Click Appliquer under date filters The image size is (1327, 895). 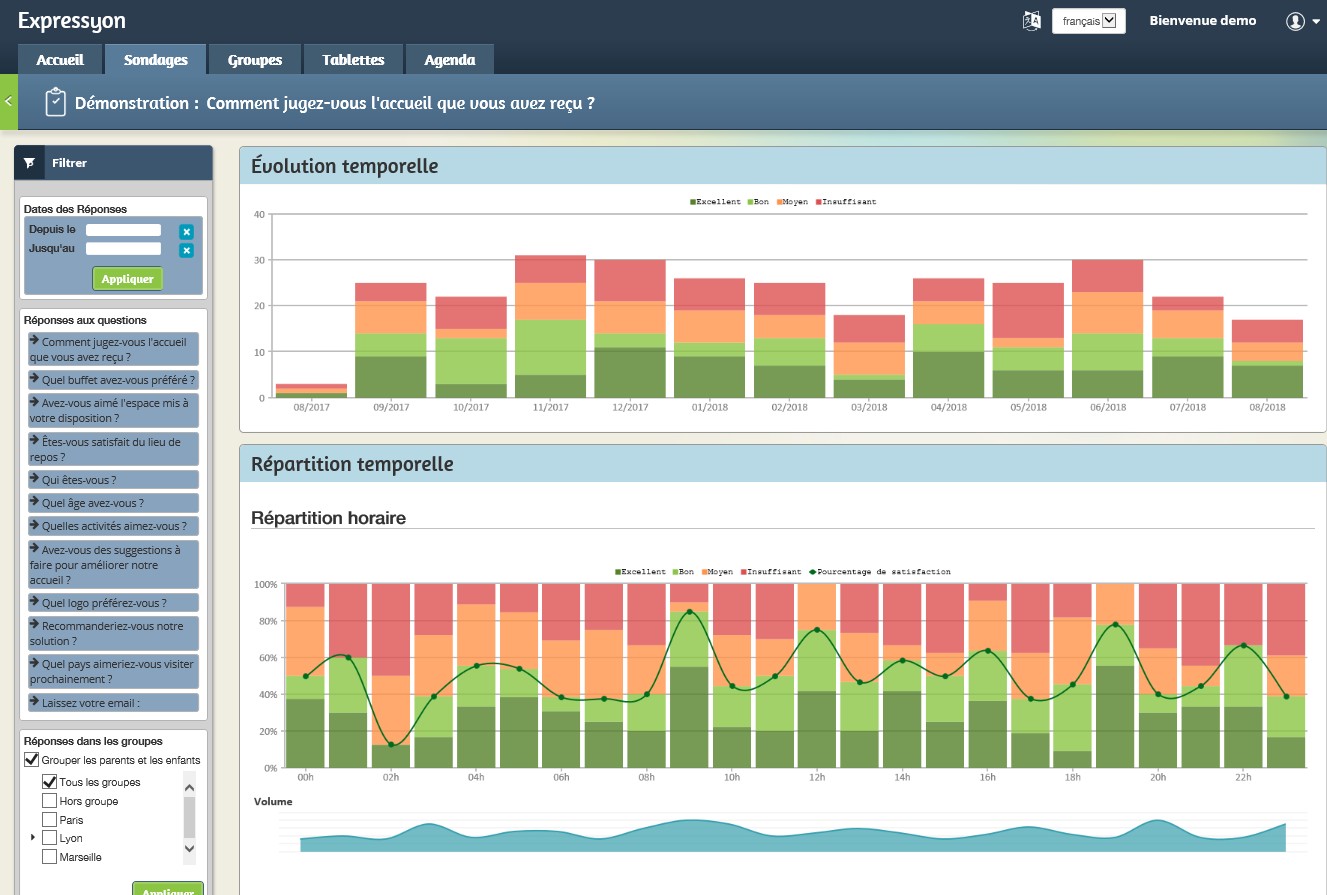127,279
